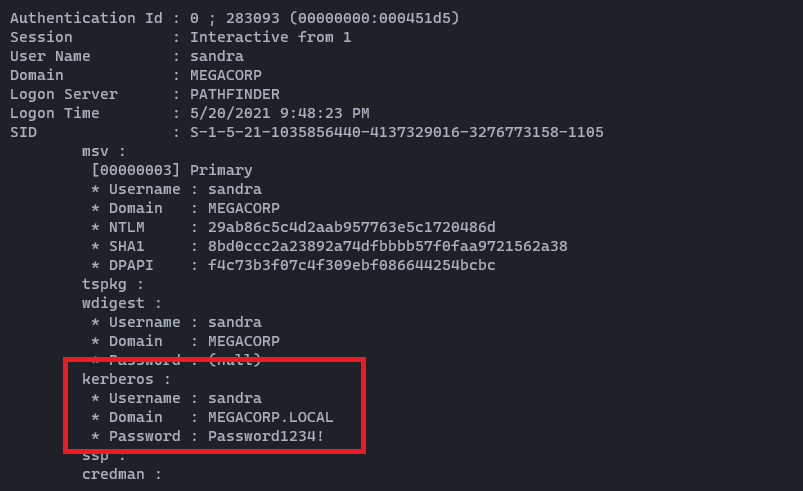Click the msv section heading

point(104,151)
